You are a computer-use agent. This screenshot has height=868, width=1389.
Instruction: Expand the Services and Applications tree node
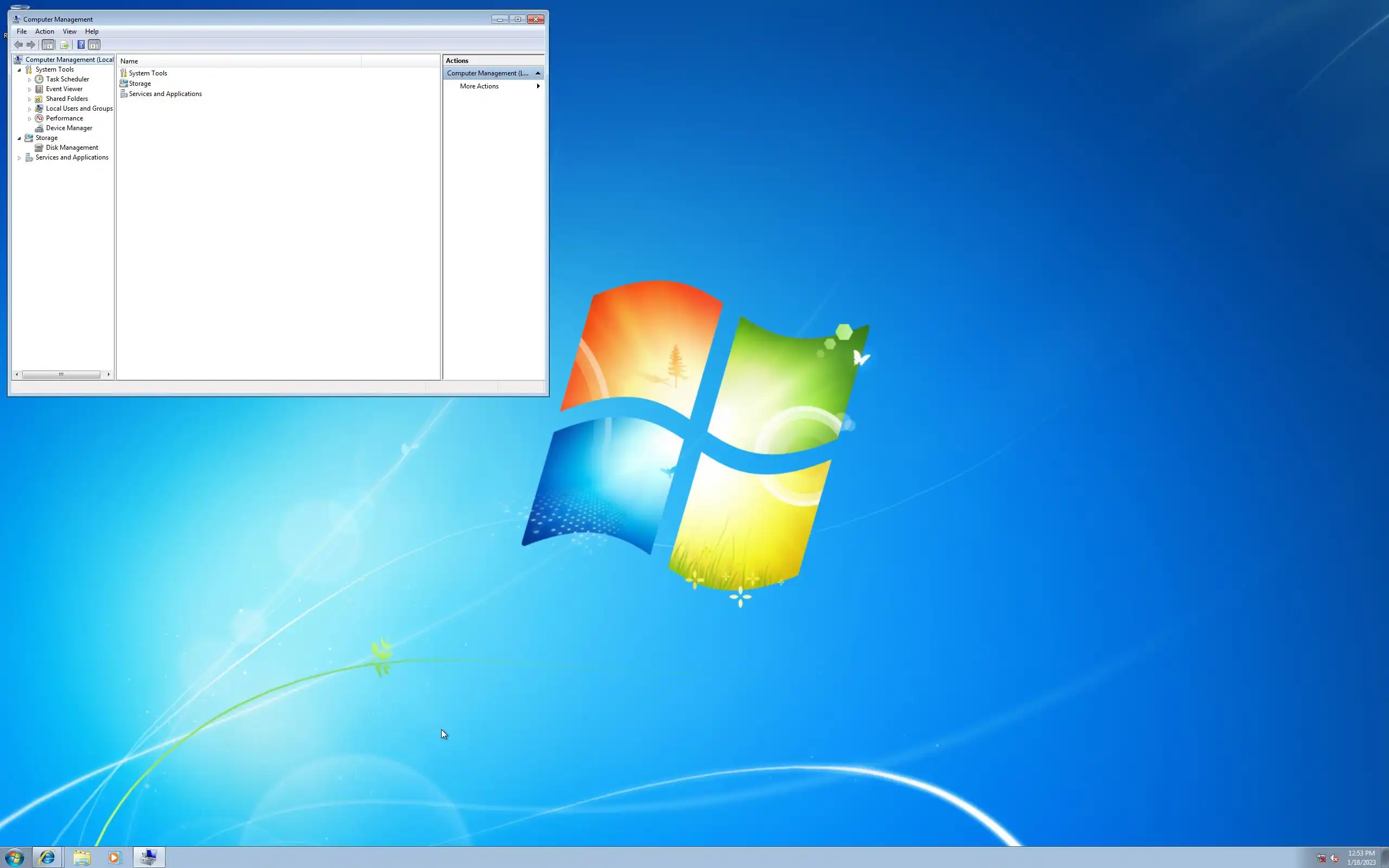point(20,158)
